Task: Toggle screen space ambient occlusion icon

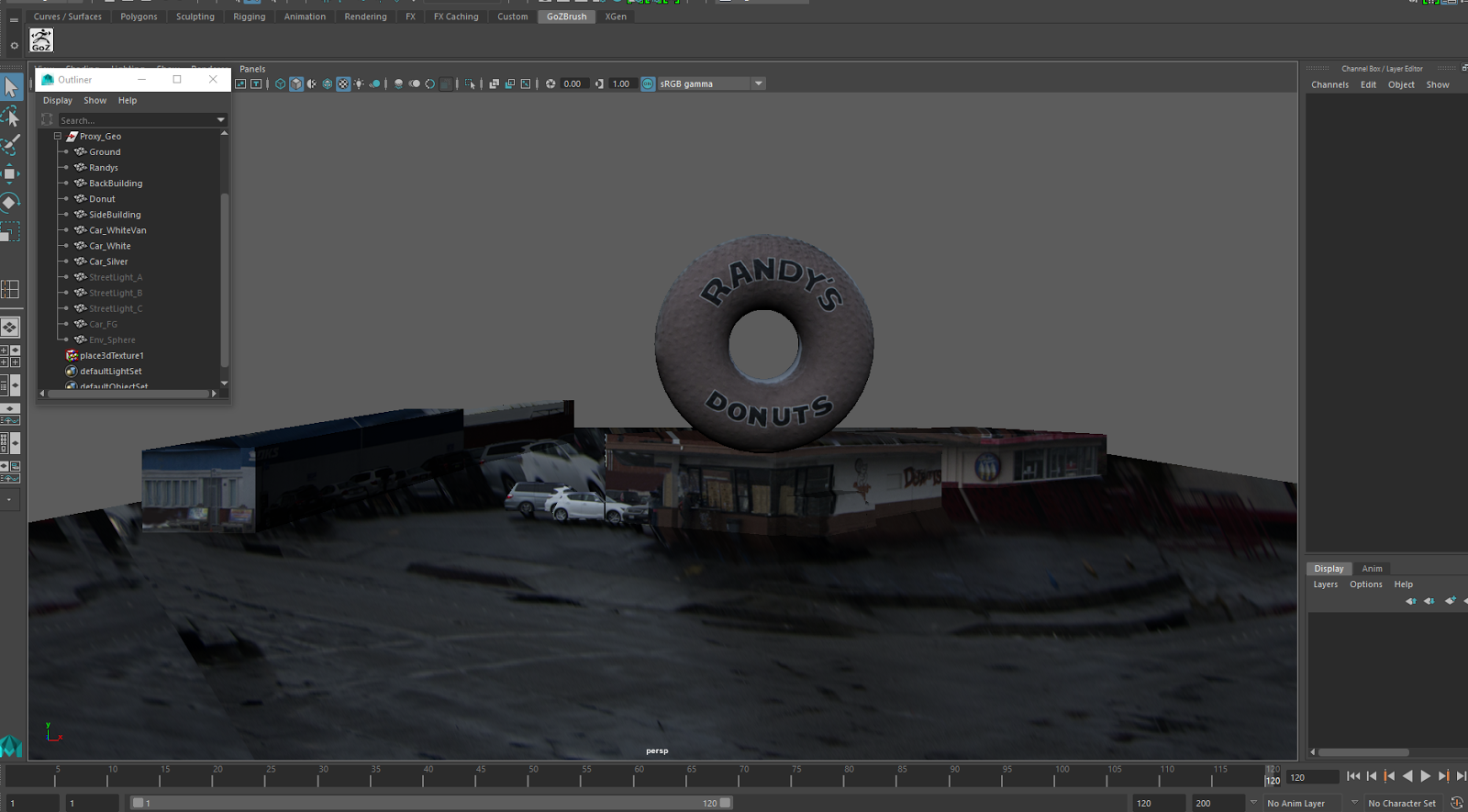Action: coord(398,83)
